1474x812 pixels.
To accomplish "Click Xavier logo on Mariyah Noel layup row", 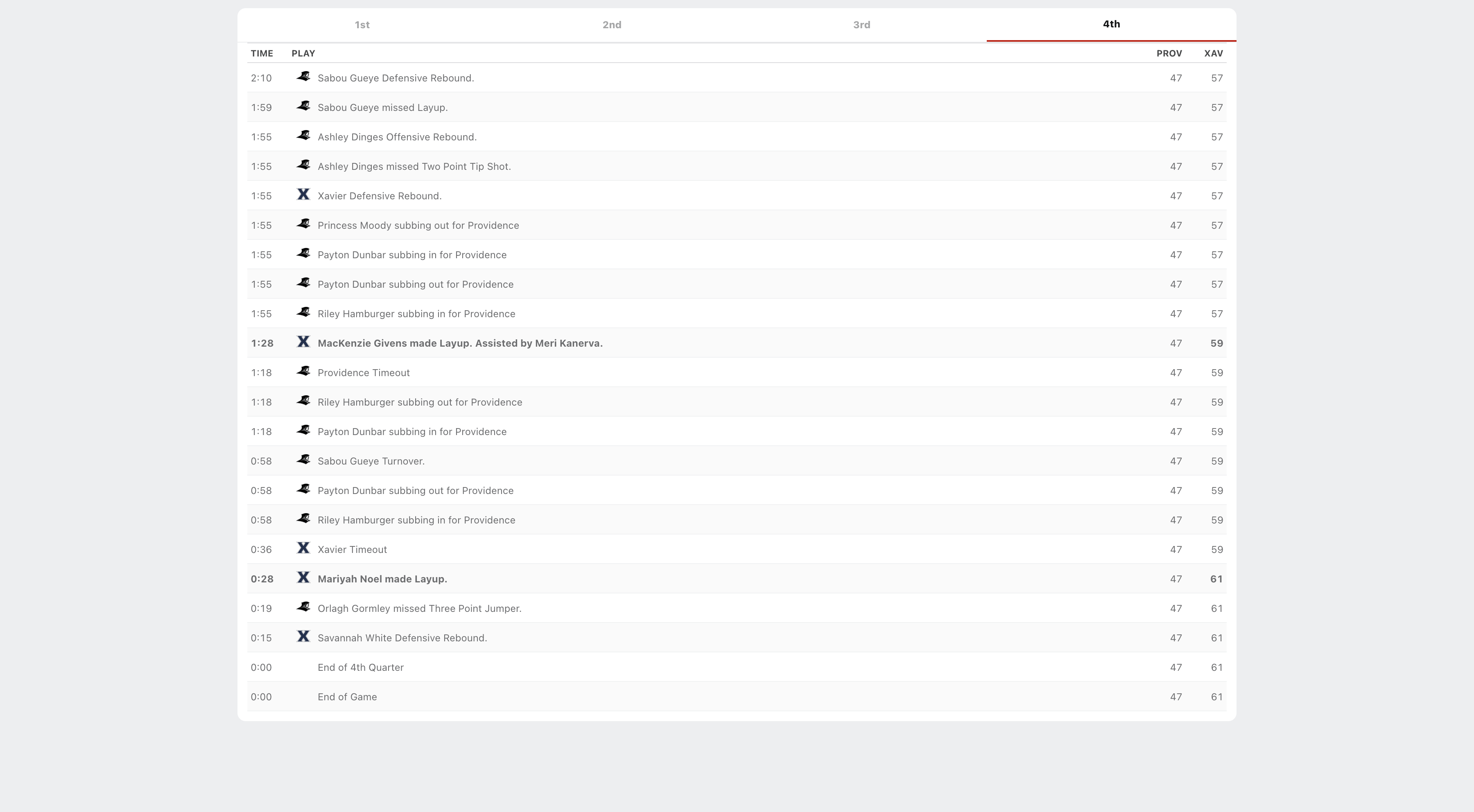I will (x=303, y=577).
